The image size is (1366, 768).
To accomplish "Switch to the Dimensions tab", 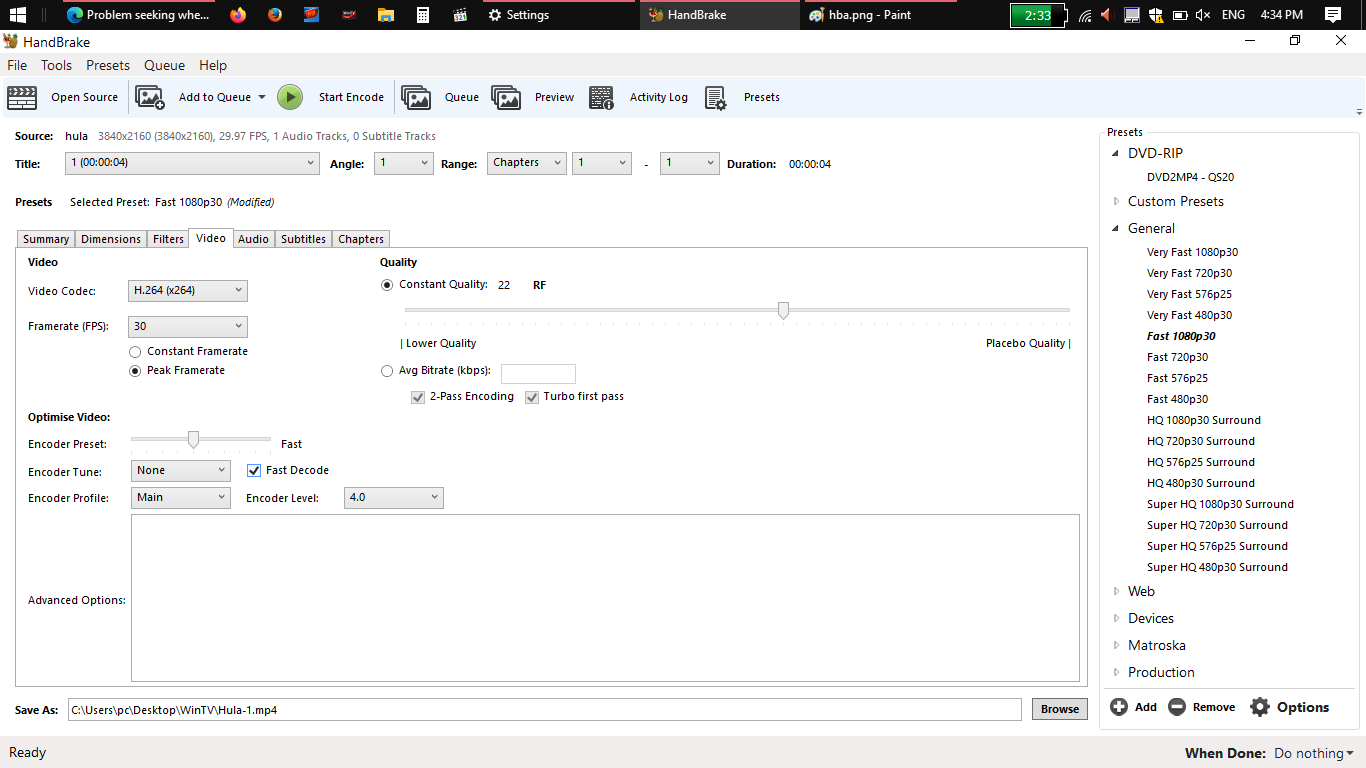I will (x=111, y=239).
